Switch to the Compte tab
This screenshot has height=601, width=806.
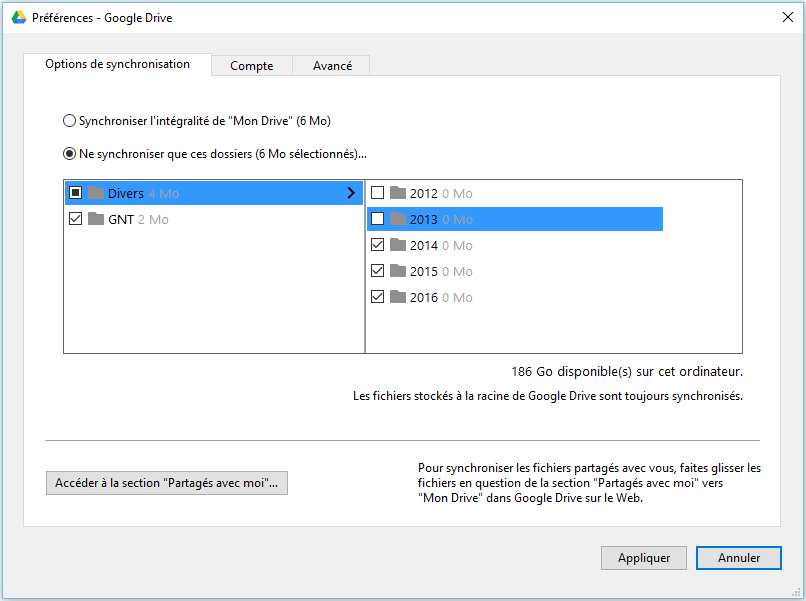point(252,66)
